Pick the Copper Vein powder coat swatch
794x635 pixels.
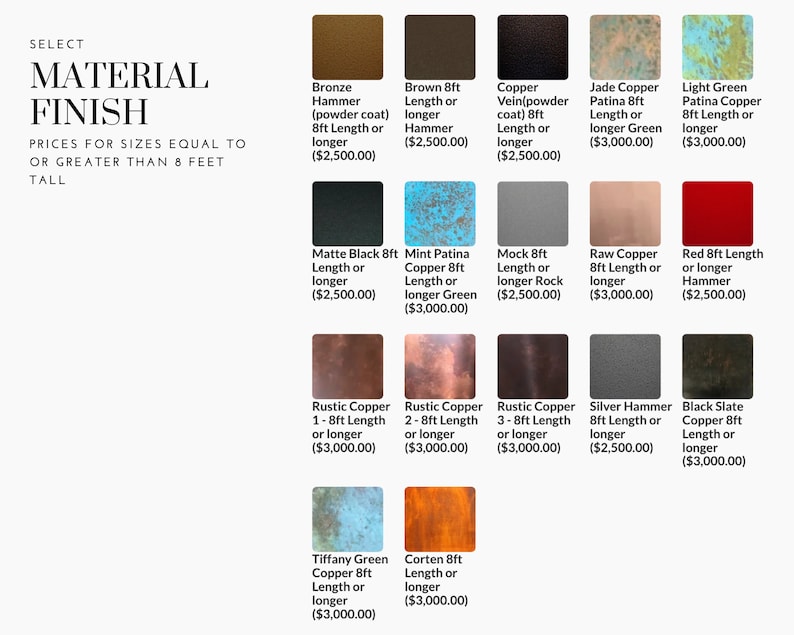[533, 47]
